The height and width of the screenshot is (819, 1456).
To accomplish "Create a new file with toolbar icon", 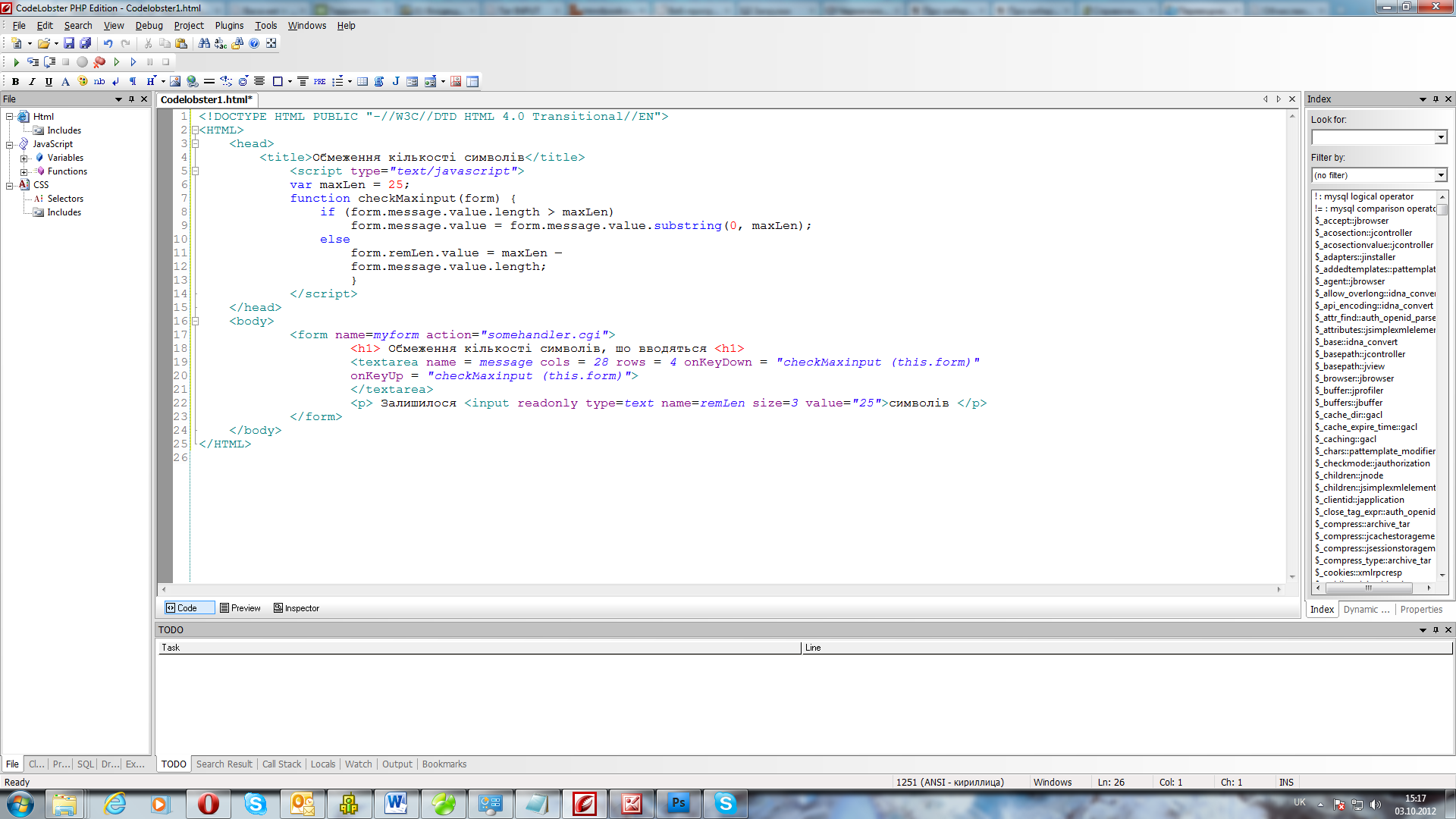I will pos(16,43).
